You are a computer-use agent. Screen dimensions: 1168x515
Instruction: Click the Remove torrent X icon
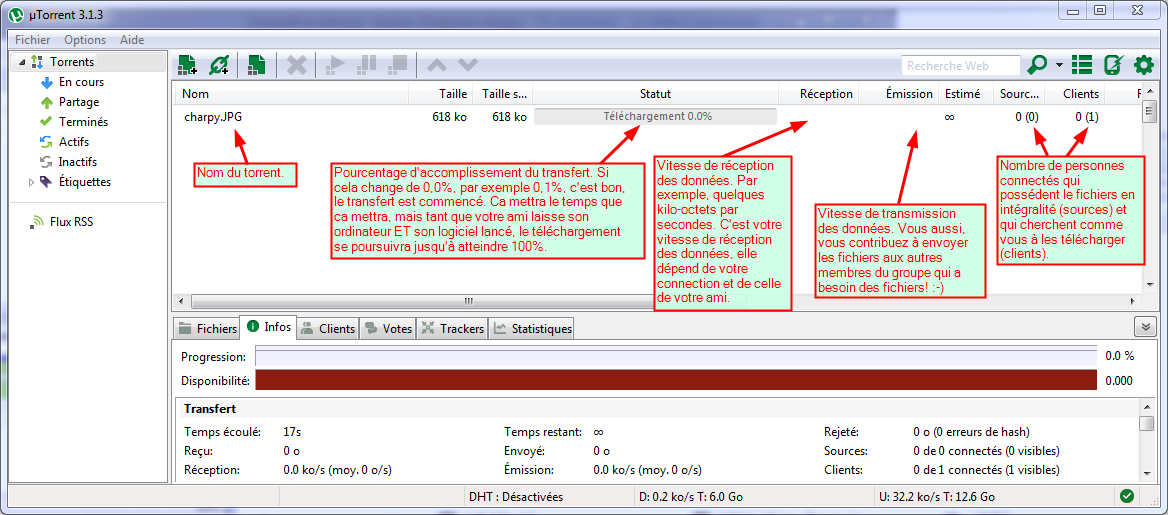click(x=296, y=65)
